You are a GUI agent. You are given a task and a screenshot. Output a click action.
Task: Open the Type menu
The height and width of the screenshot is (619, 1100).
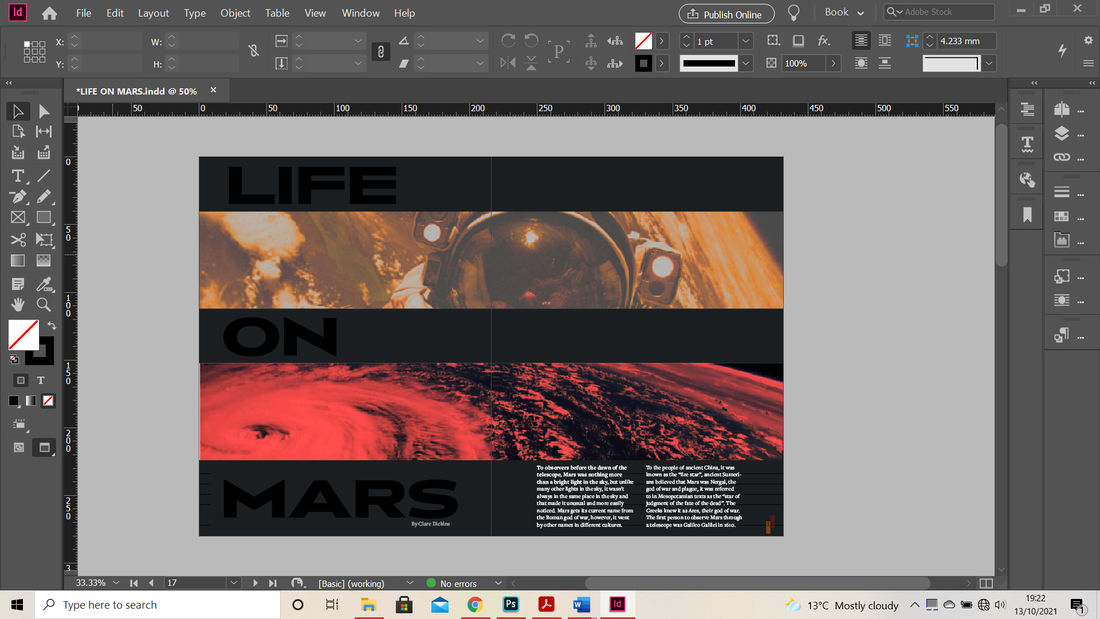pos(194,13)
